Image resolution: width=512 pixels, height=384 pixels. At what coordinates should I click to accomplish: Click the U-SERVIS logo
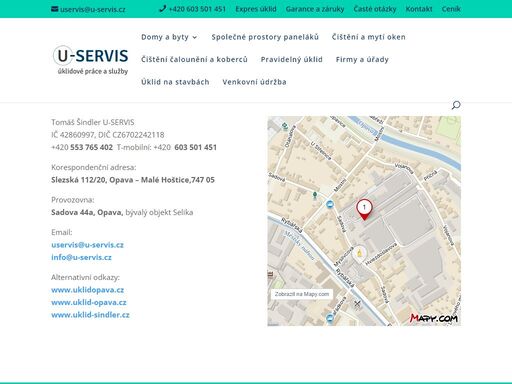[91, 60]
